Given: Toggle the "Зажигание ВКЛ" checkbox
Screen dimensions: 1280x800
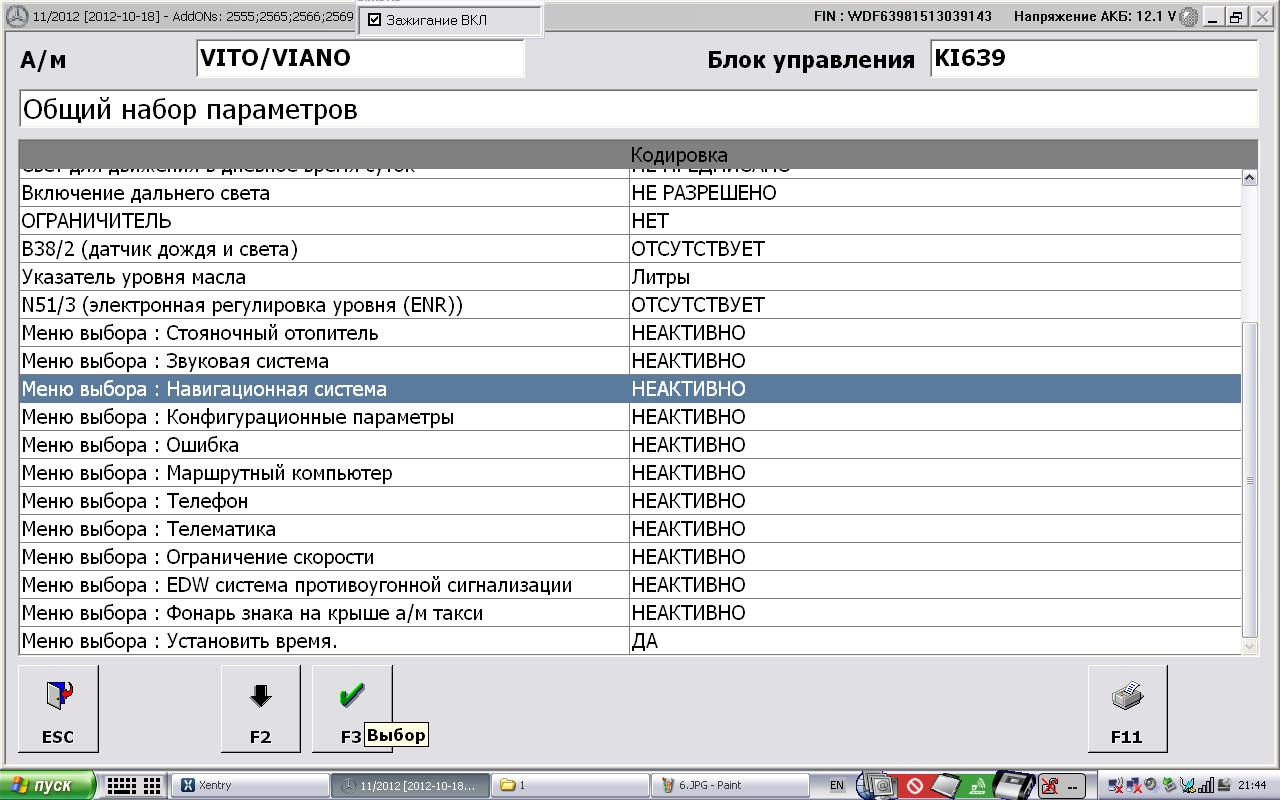Looking at the screenshot, I should 375,20.
